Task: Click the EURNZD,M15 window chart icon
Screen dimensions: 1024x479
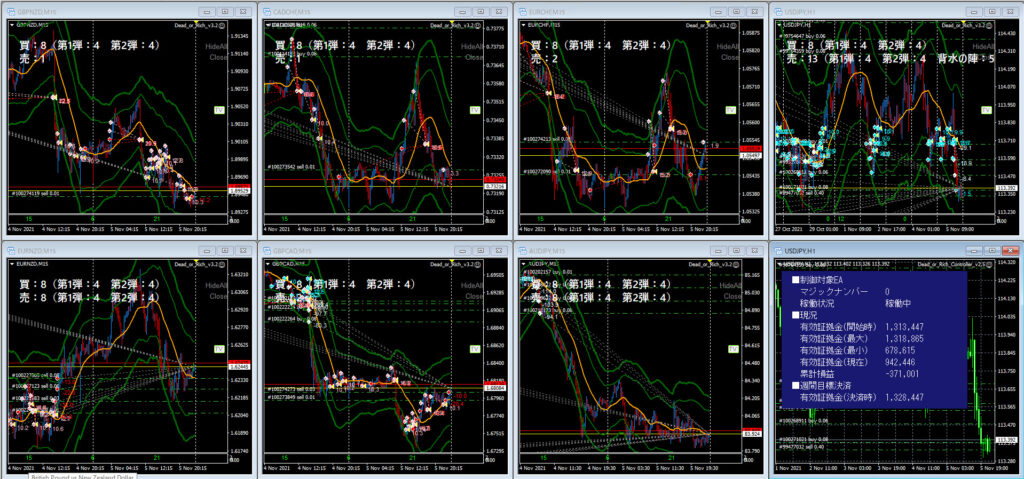Action: (x=11, y=250)
